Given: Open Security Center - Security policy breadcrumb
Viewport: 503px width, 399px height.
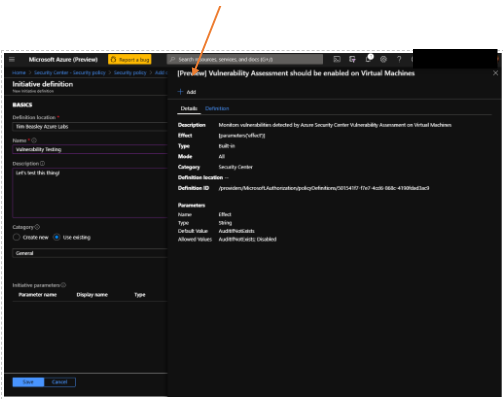Looking at the screenshot, I should pyautogui.click(x=70, y=73).
